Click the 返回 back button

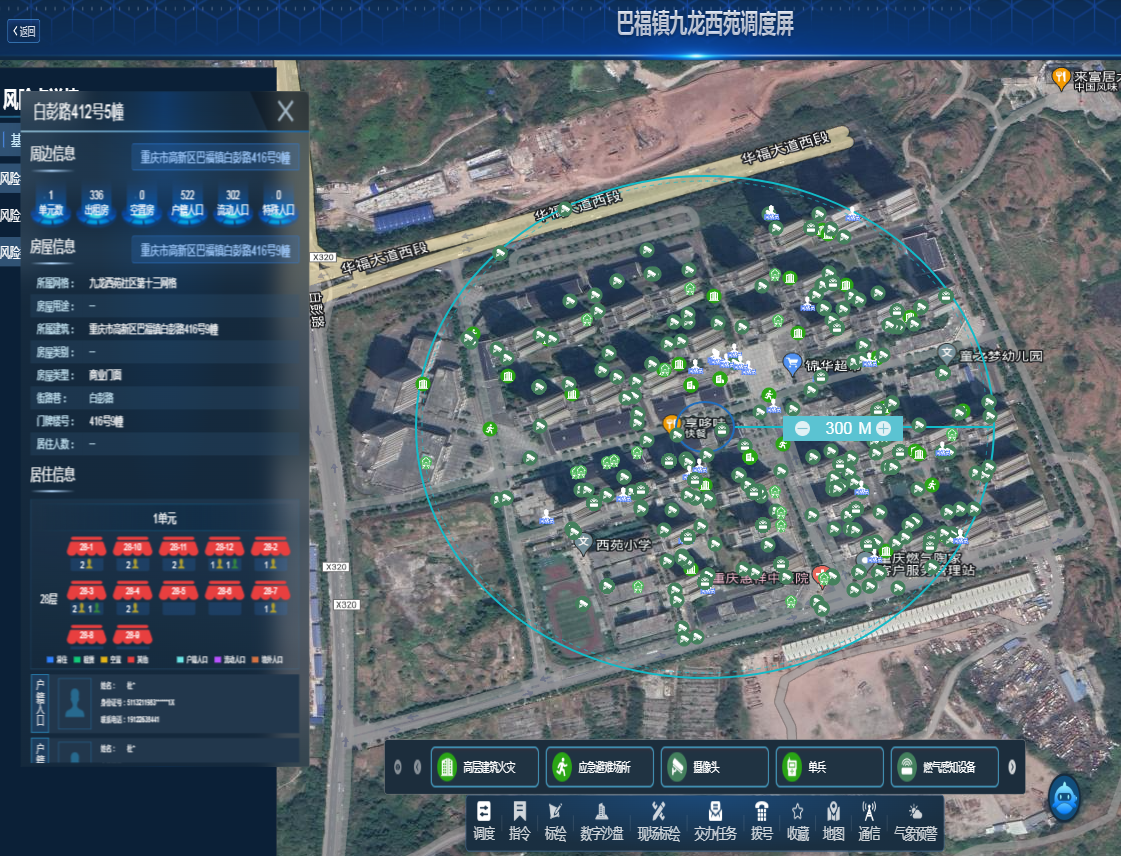(23, 31)
